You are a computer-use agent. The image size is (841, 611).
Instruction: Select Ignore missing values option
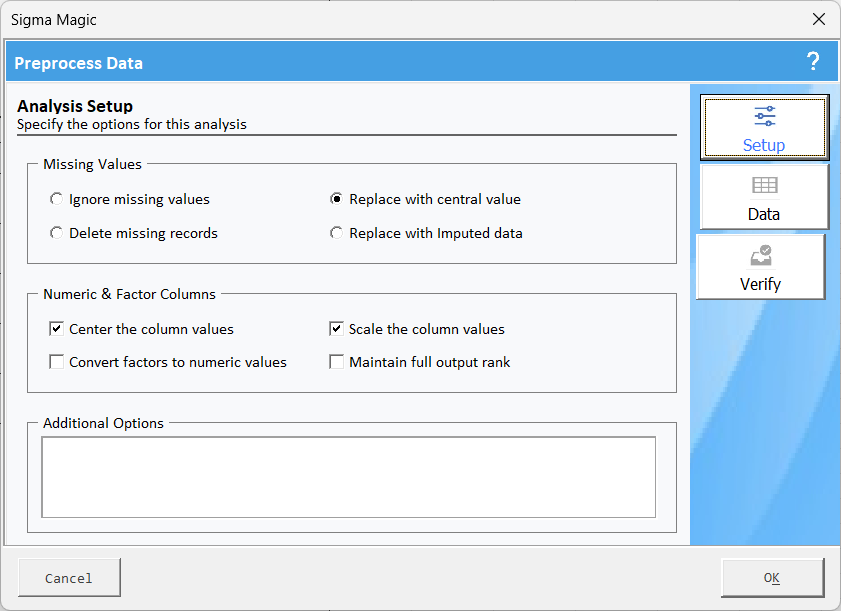(57, 199)
